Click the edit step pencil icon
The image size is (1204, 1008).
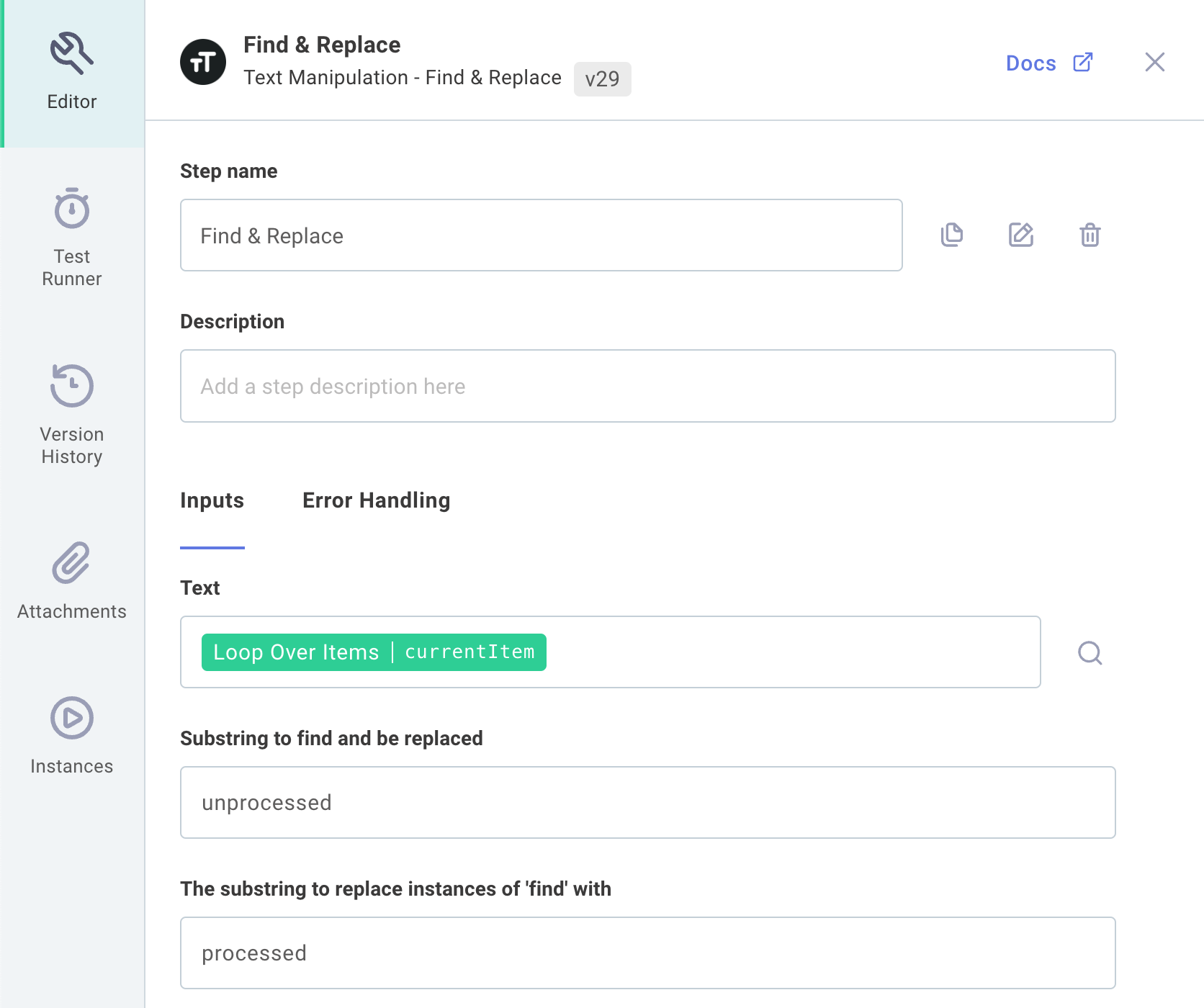coord(1020,235)
